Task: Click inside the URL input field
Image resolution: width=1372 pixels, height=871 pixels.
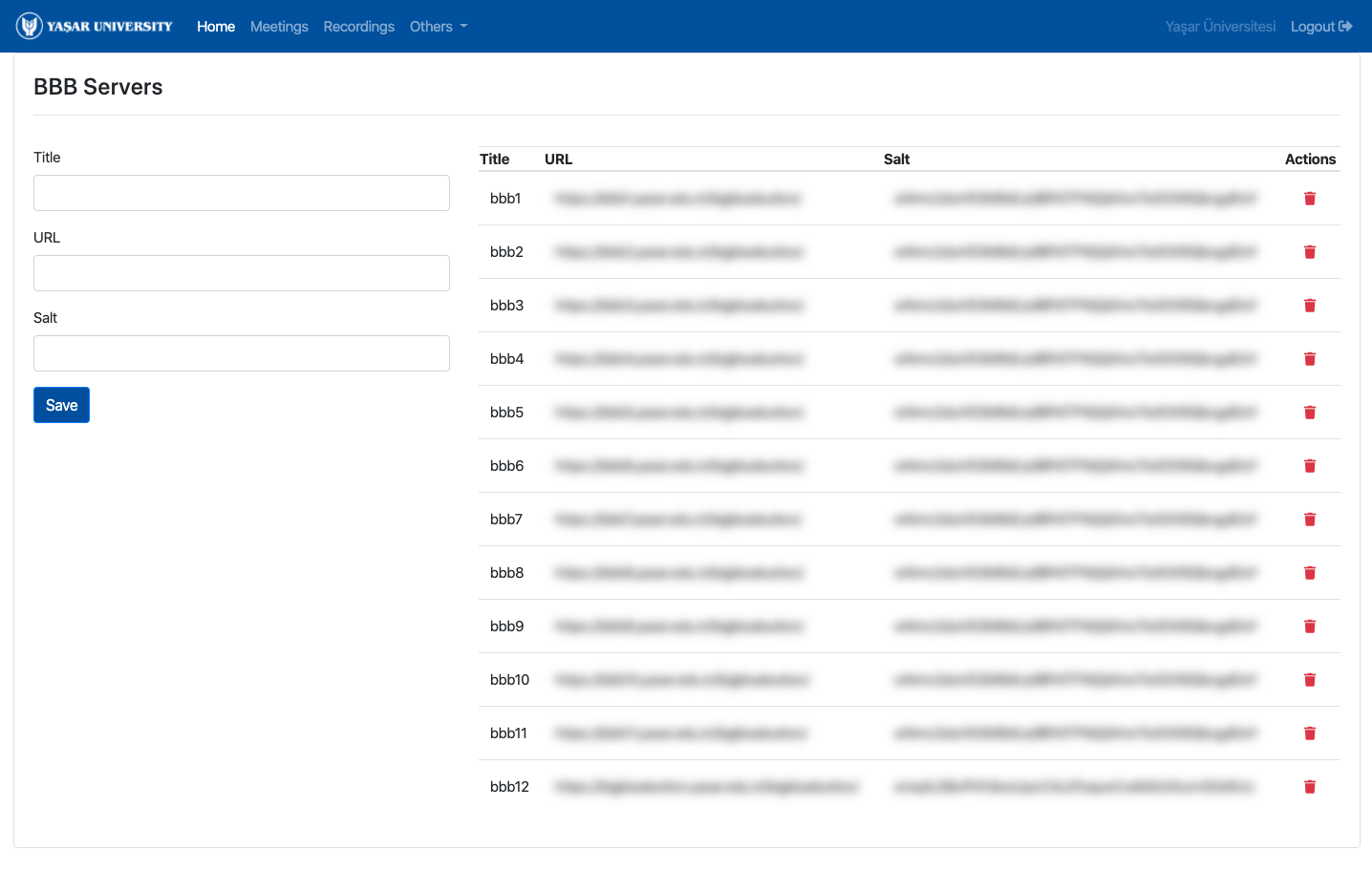Action: [x=241, y=273]
